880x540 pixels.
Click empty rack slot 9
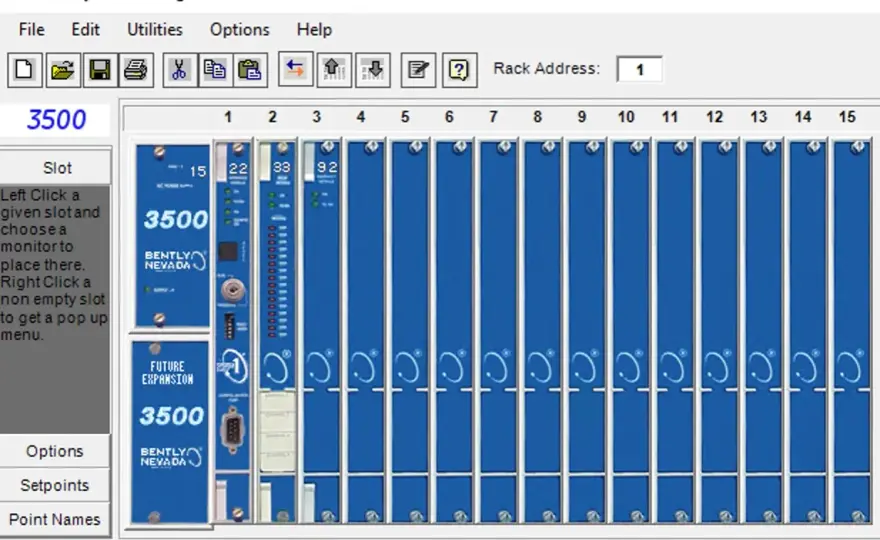[586, 331]
